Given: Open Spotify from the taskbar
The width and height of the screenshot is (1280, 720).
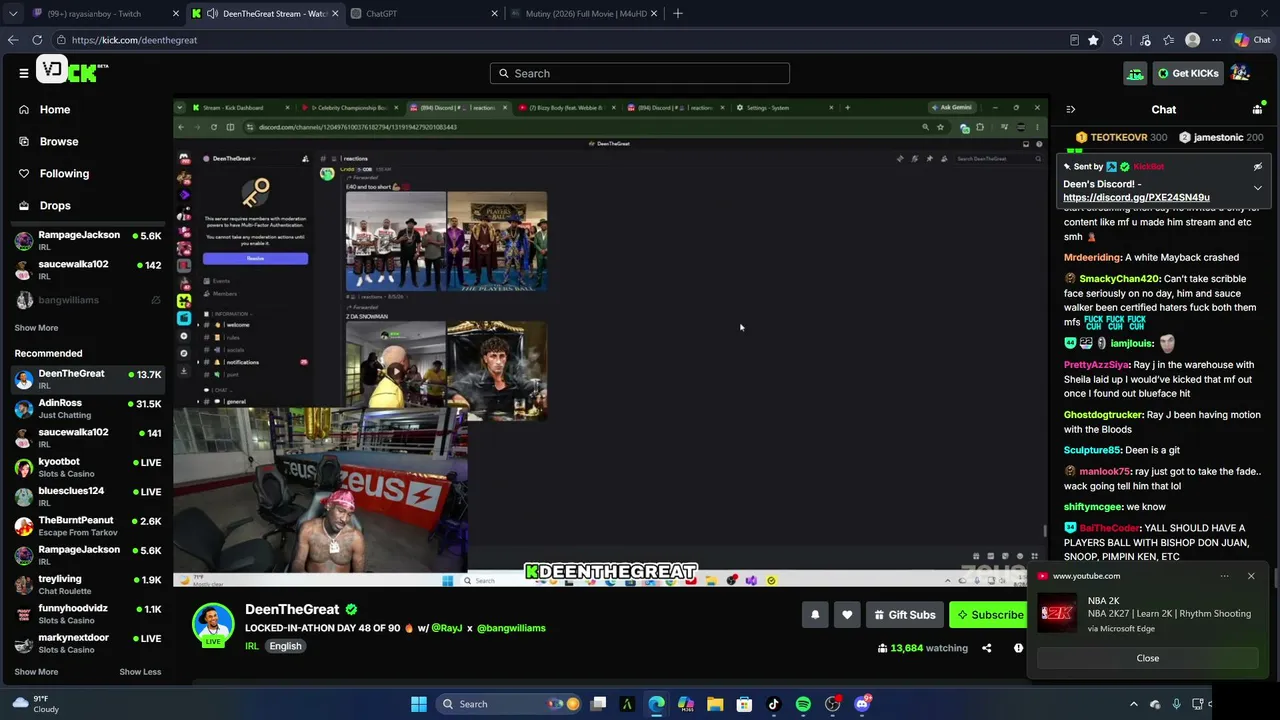Looking at the screenshot, I should click(x=803, y=704).
